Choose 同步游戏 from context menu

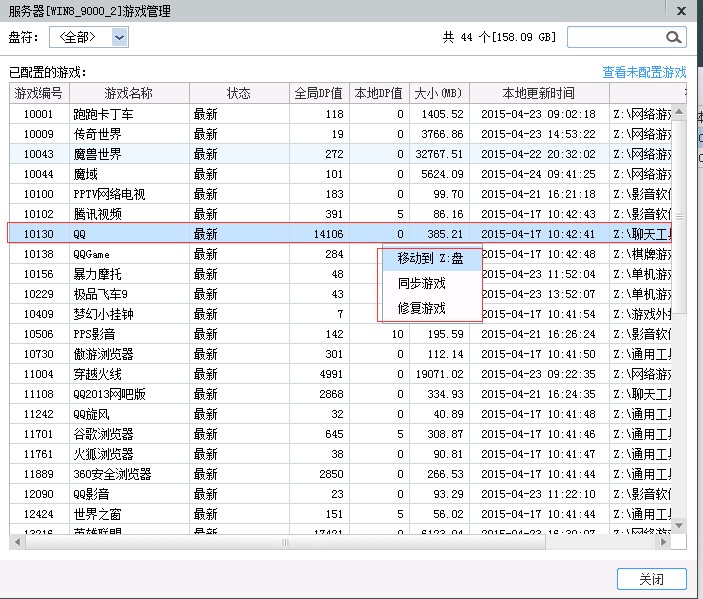coord(430,283)
